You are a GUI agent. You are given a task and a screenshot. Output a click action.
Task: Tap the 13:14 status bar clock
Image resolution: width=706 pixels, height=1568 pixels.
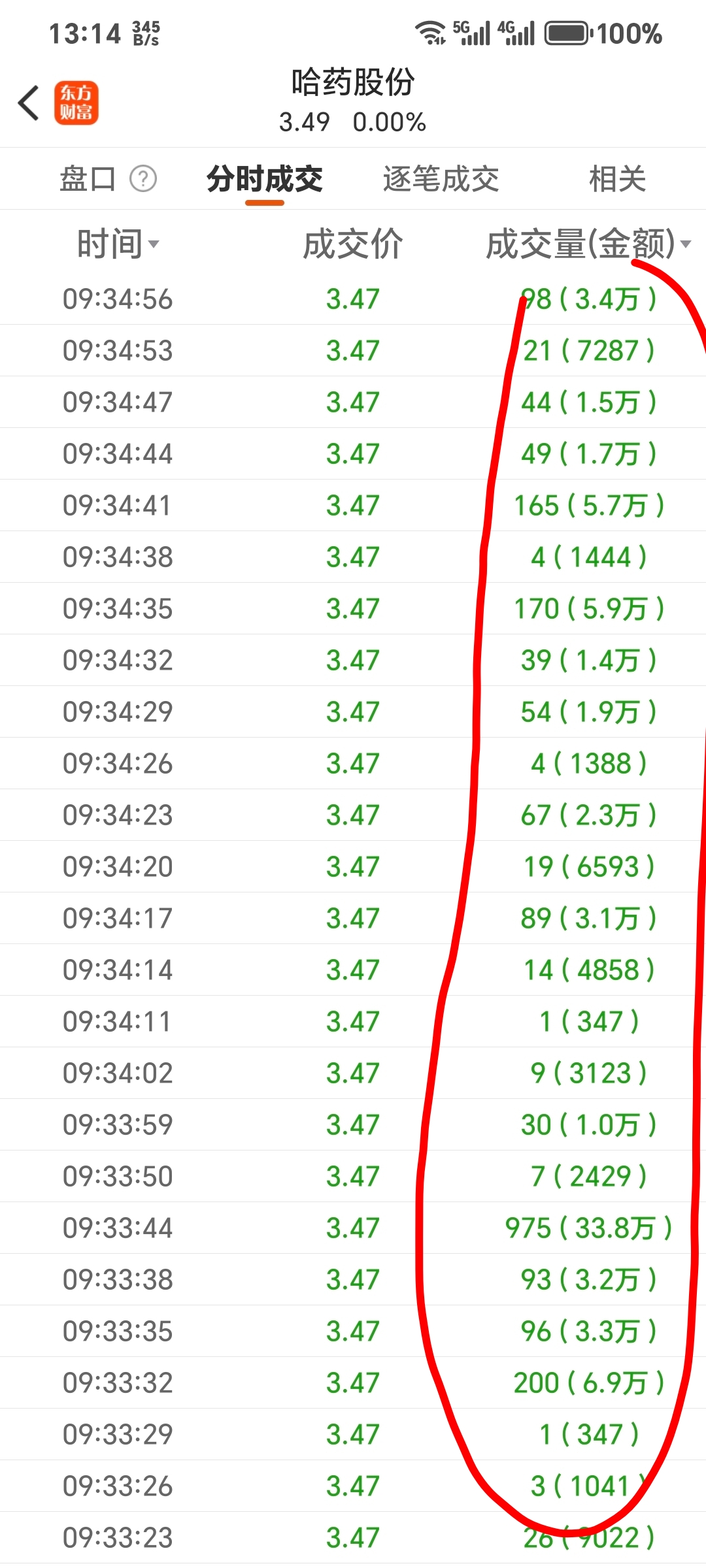pyautogui.click(x=85, y=33)
